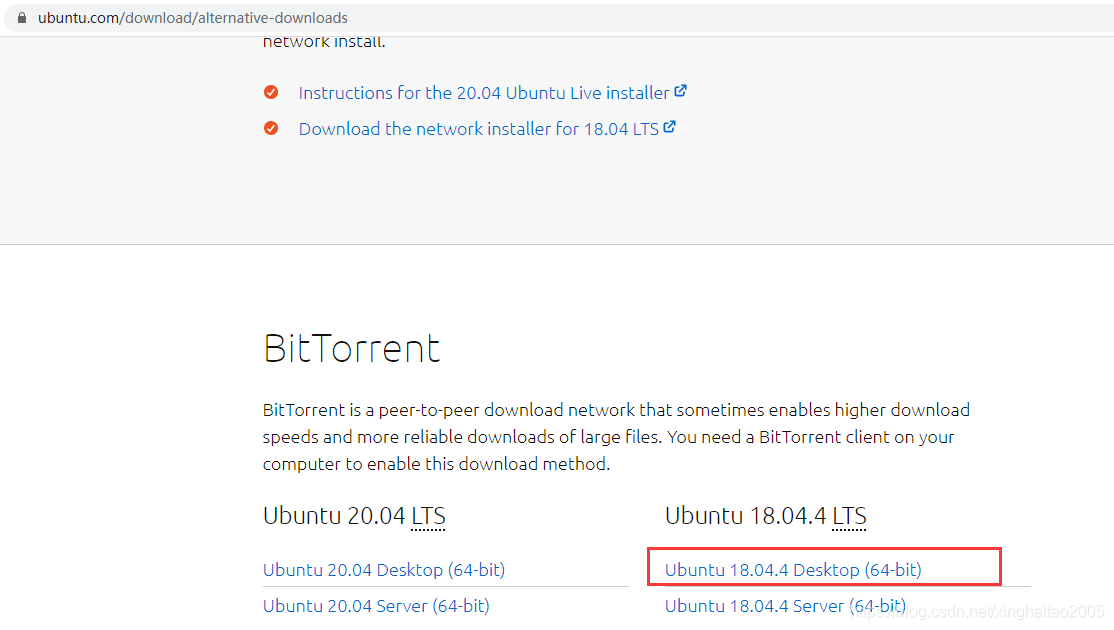Click the Ubuntu 18.04.4 column heading text
The image size is (1114, 630).
(x=746, y=516)
